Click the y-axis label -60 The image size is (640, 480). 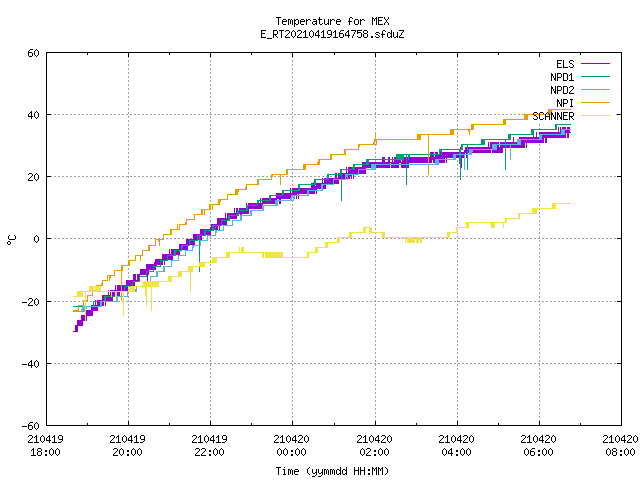(31, 426)
